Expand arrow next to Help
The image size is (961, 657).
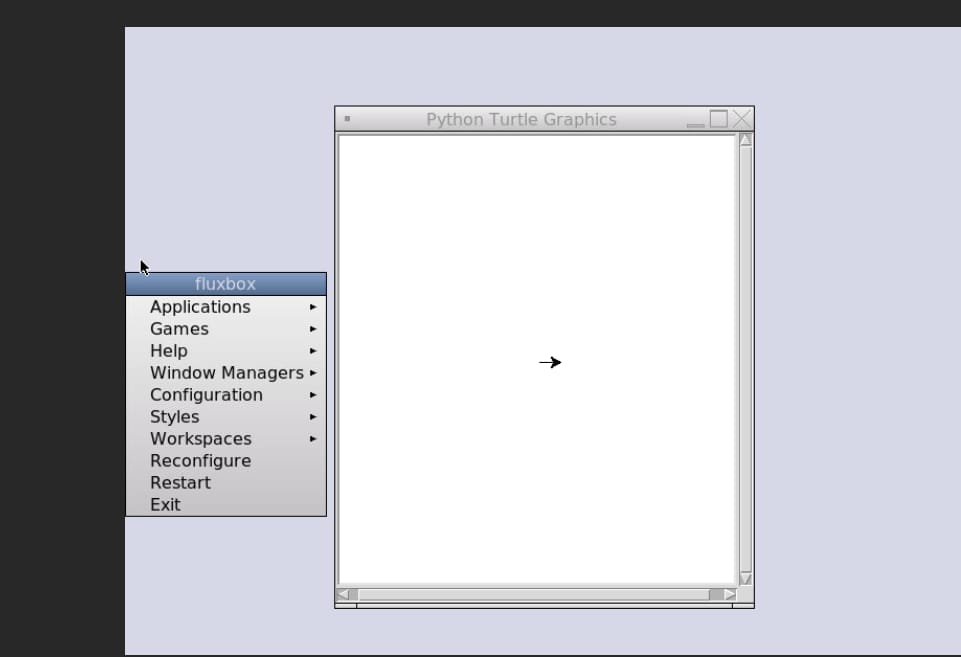coord(313,351)
